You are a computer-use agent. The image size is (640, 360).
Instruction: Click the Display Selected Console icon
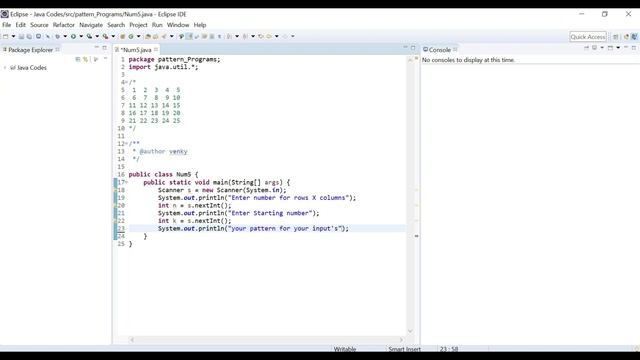pos(594,48)
